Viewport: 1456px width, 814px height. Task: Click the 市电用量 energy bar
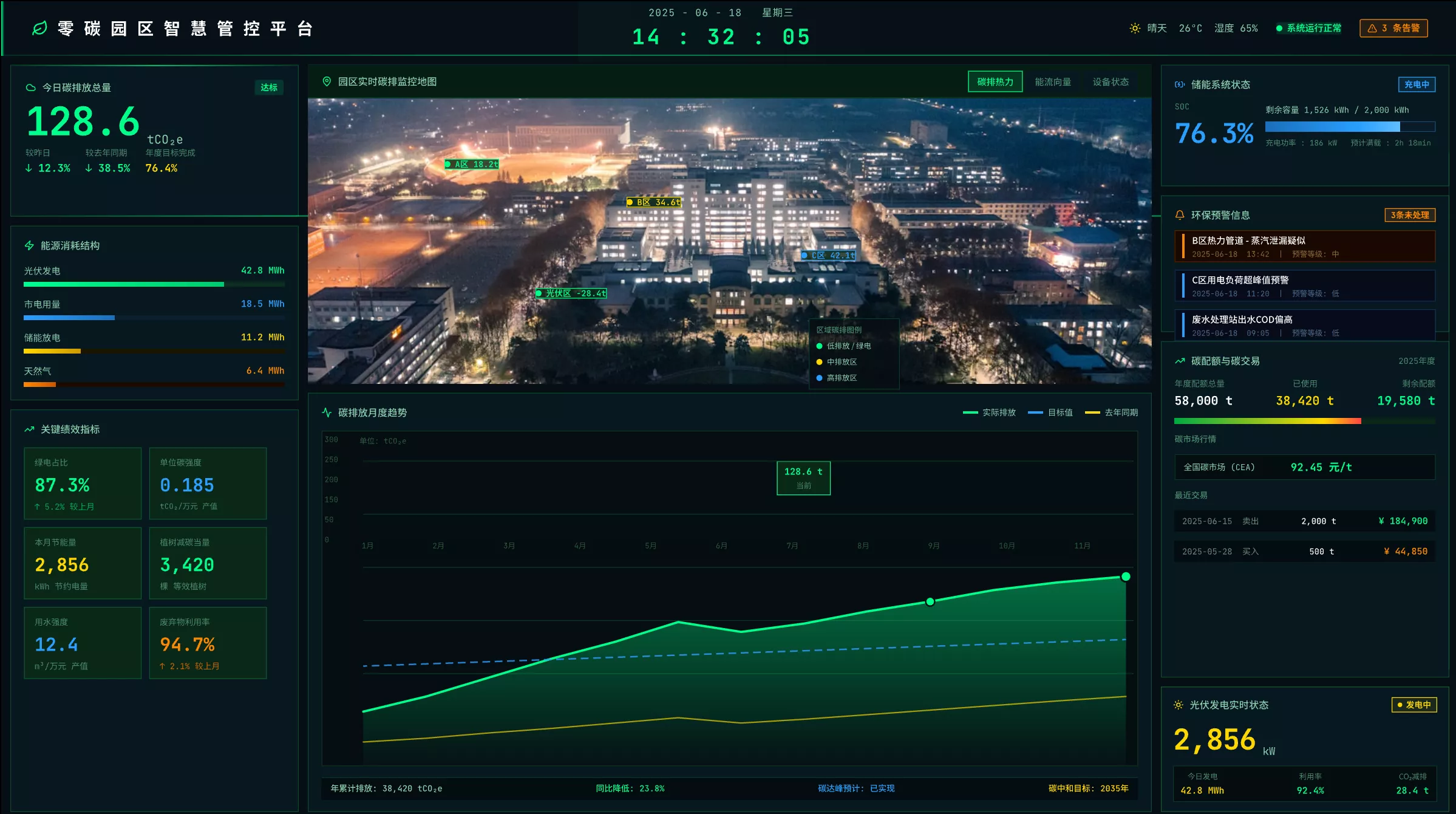pos(154,317)
